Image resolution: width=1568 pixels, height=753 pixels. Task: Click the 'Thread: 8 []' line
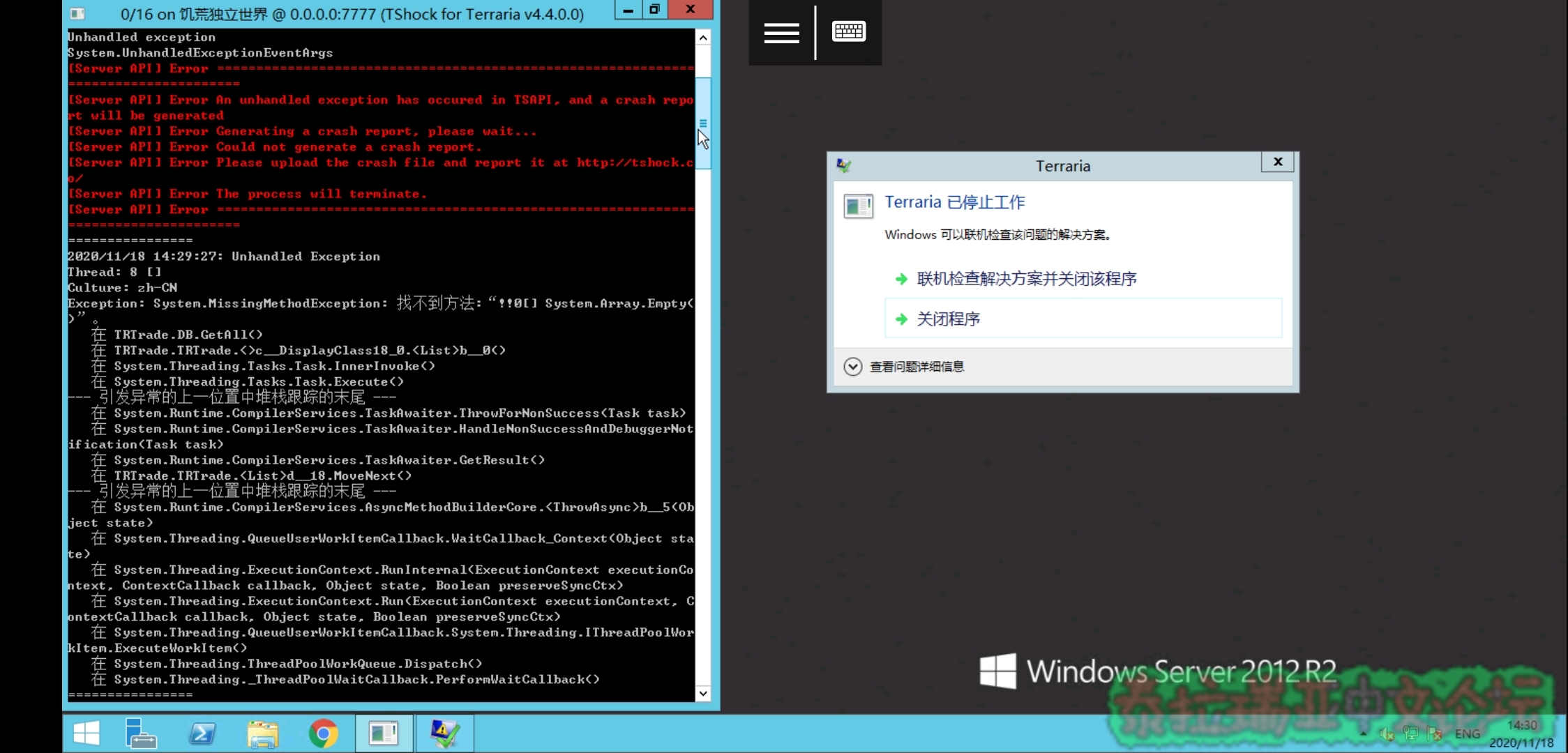[x=114, y=272]
